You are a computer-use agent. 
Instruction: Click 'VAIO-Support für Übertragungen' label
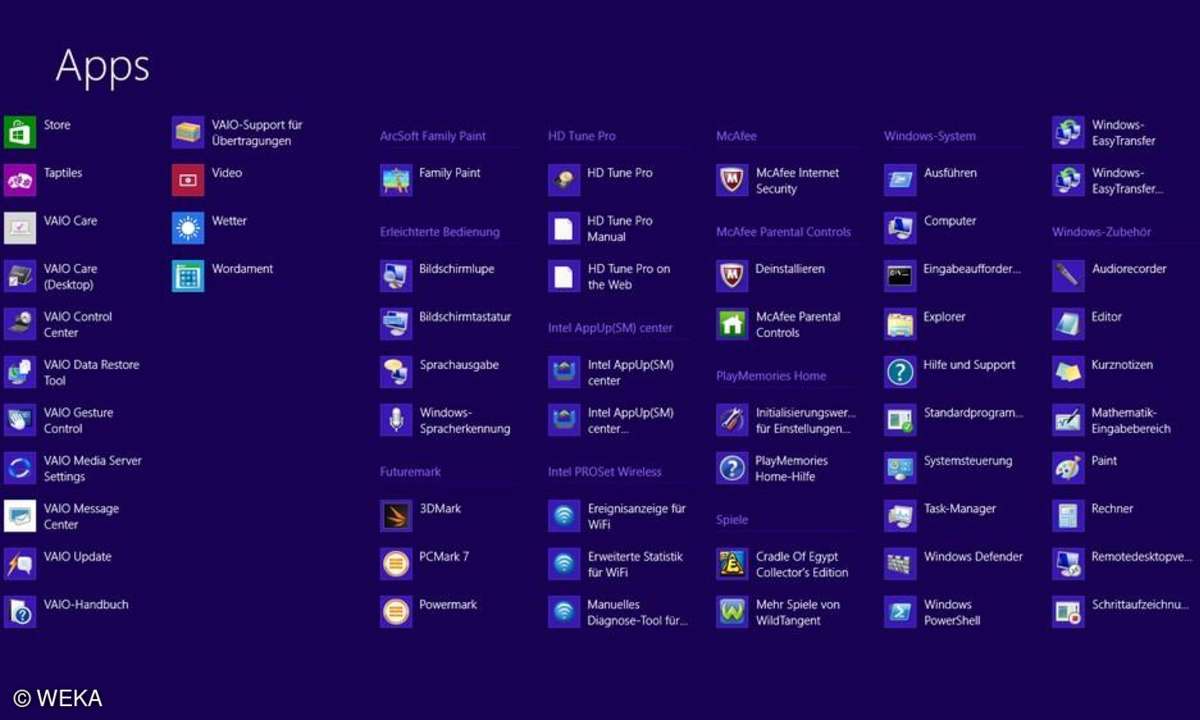click(257, 133)
